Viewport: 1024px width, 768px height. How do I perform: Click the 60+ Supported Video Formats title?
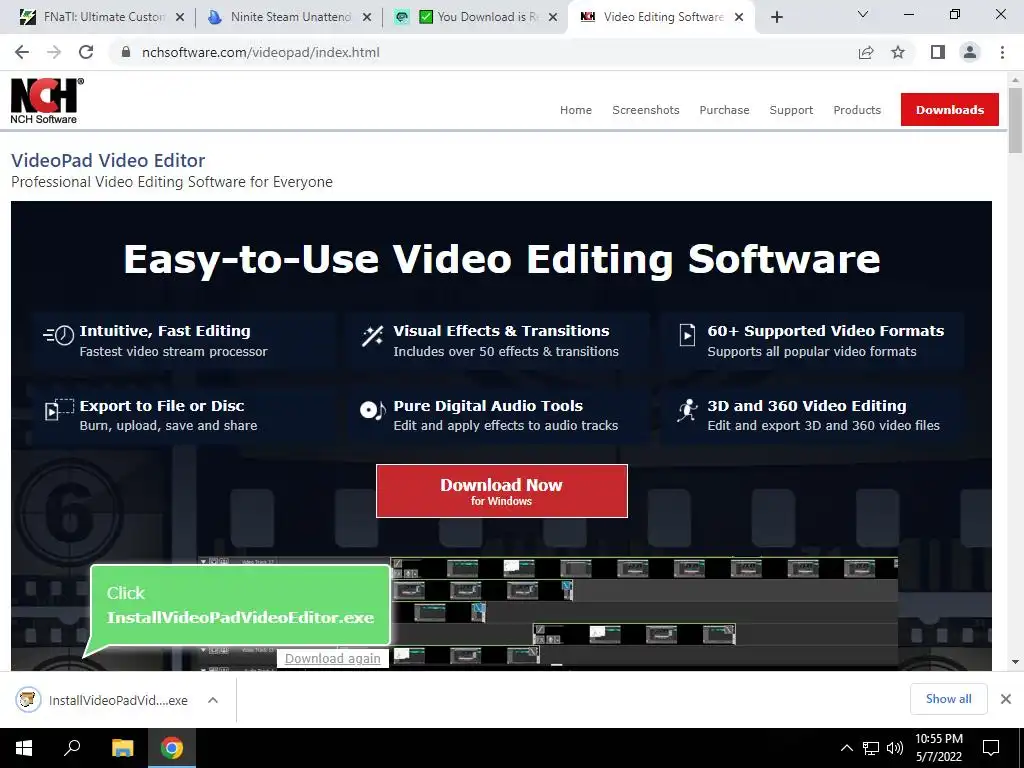825,330
